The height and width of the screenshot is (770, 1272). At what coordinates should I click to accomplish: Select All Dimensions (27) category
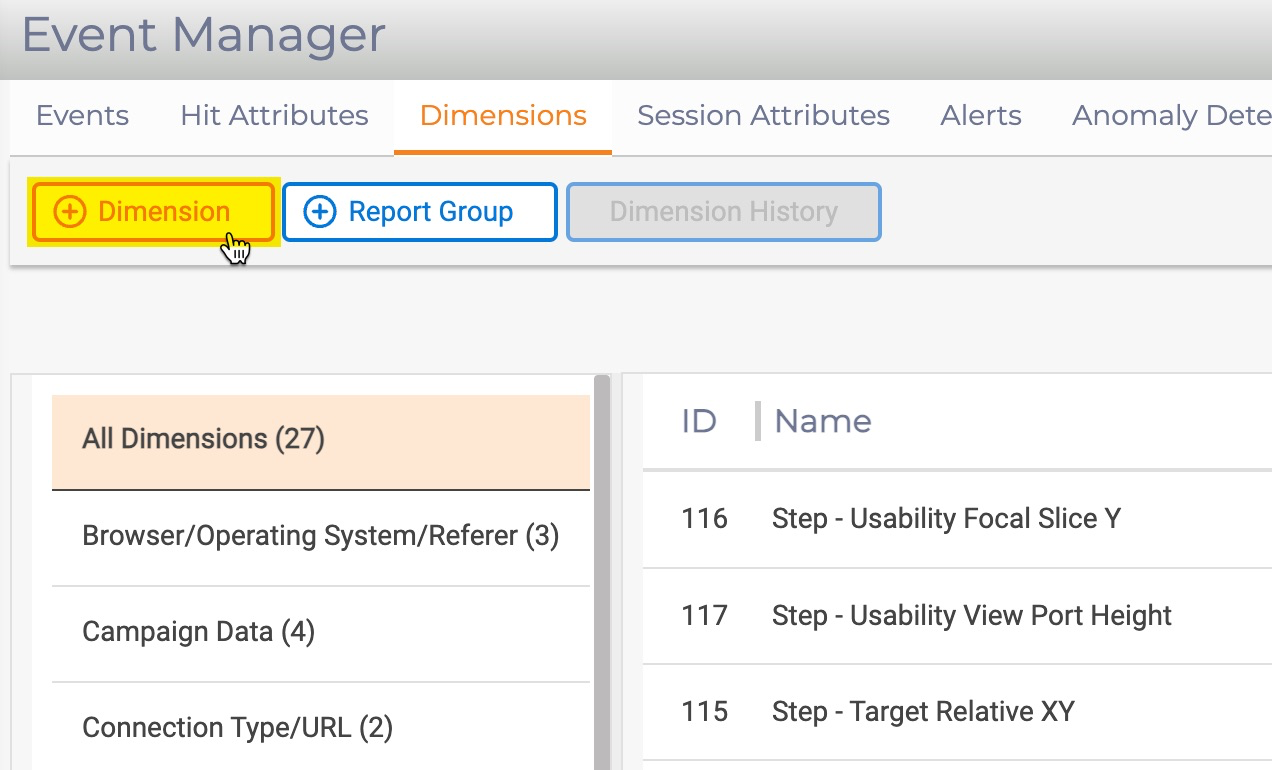pyautogui.click(x=204, y=439)
